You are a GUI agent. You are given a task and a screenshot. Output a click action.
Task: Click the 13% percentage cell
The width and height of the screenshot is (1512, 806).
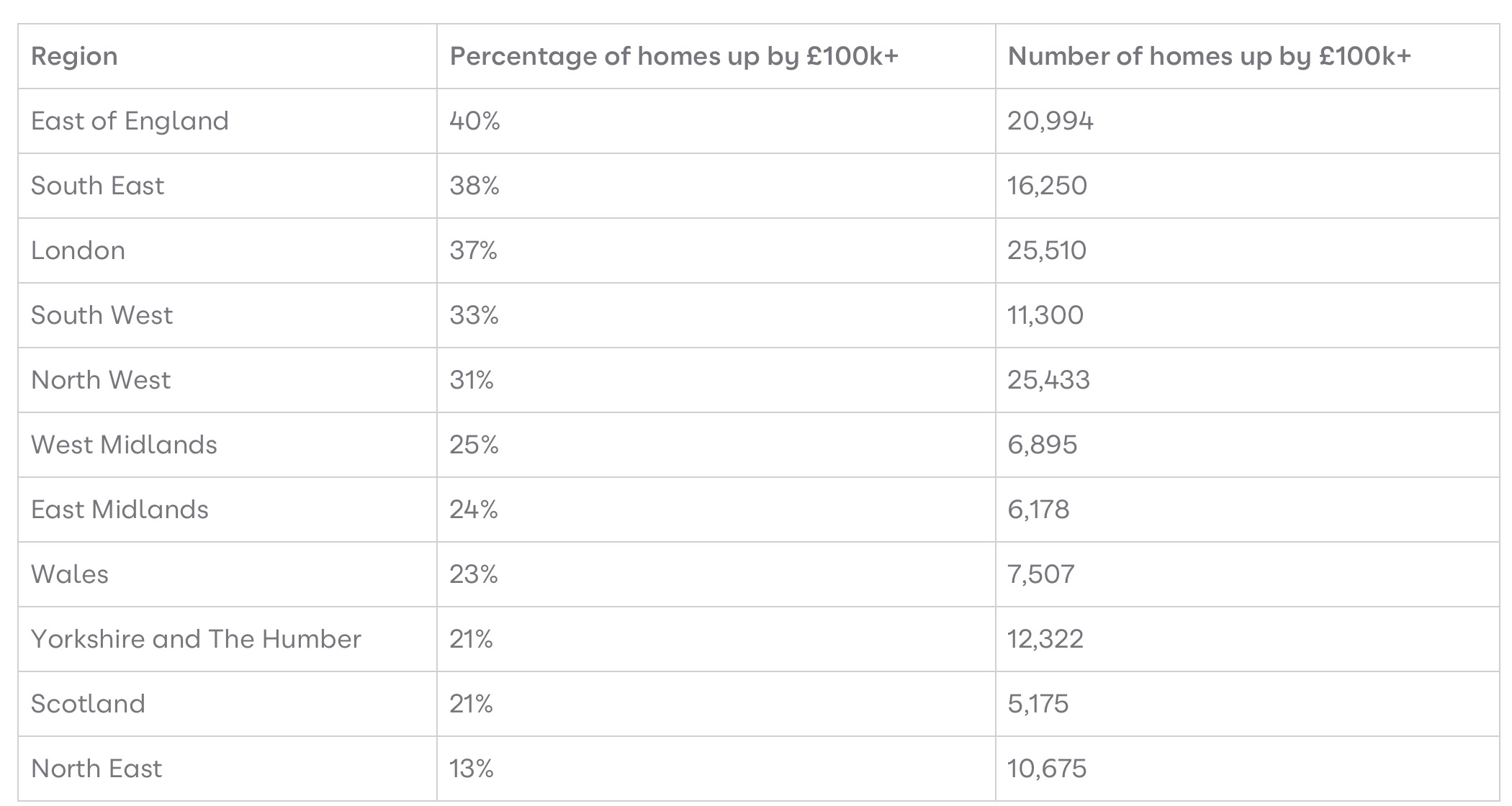point(472,769)
